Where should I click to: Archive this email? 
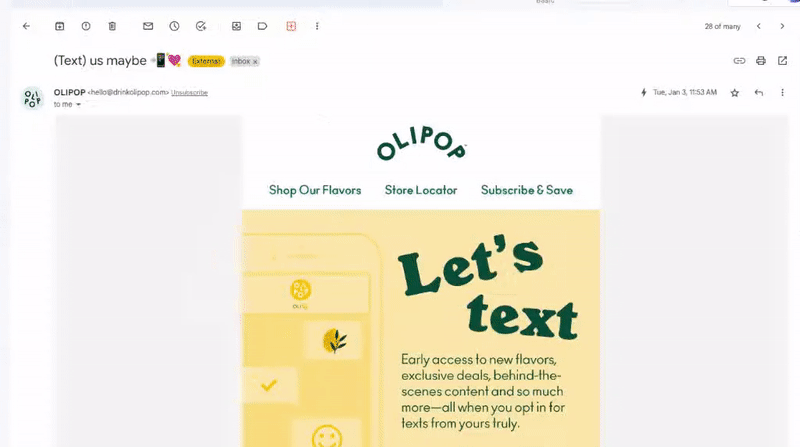click(x=60, y=26)
